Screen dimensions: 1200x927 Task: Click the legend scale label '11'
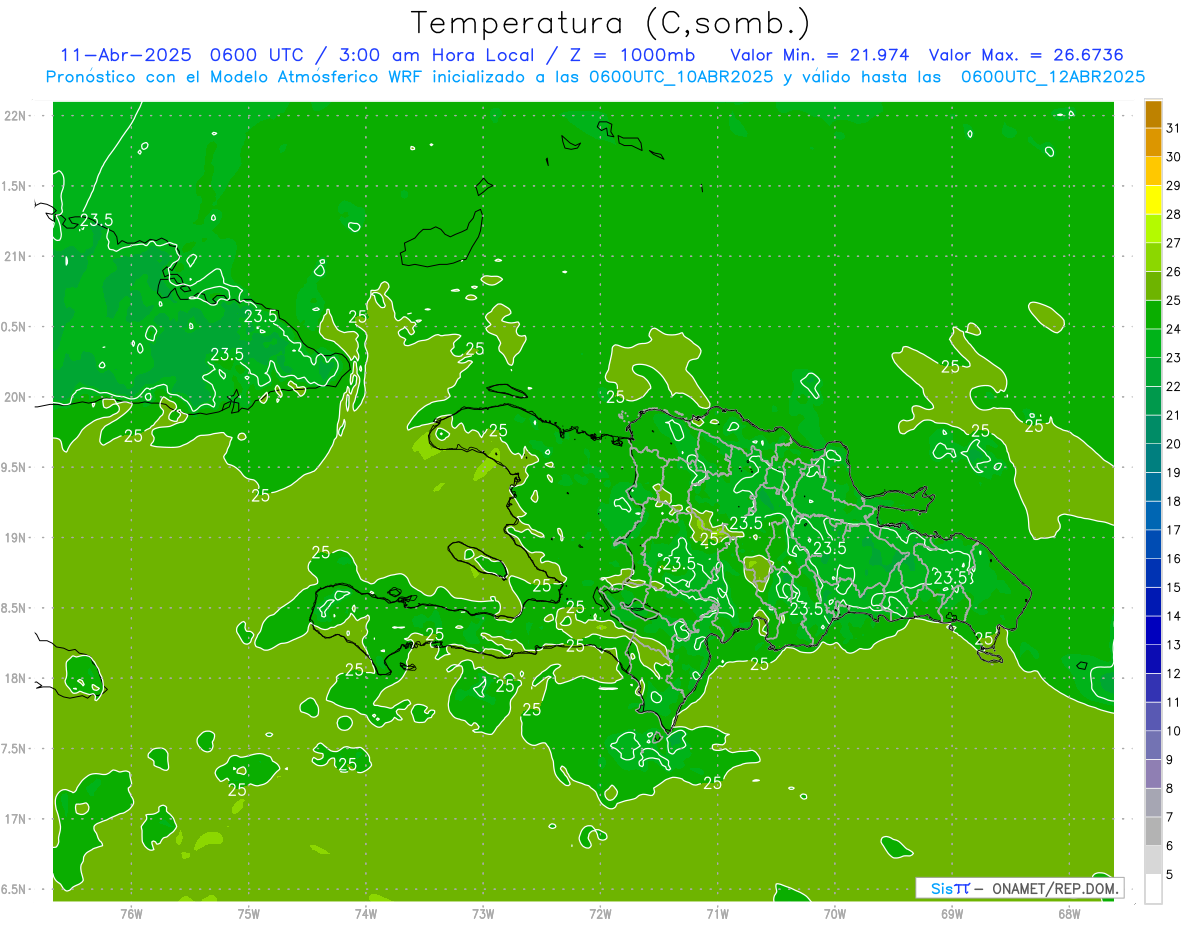(x=1173, y=702)
